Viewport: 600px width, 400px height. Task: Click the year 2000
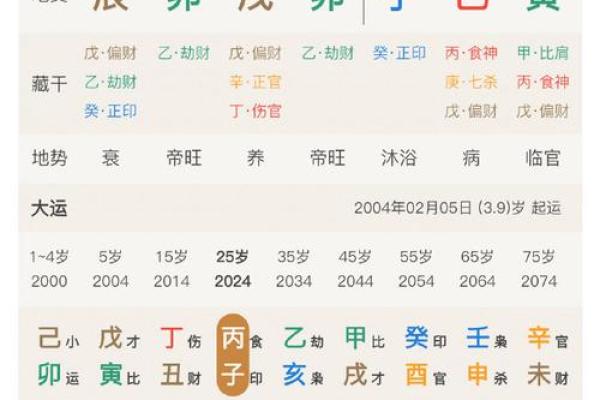[x=49, y=282]
